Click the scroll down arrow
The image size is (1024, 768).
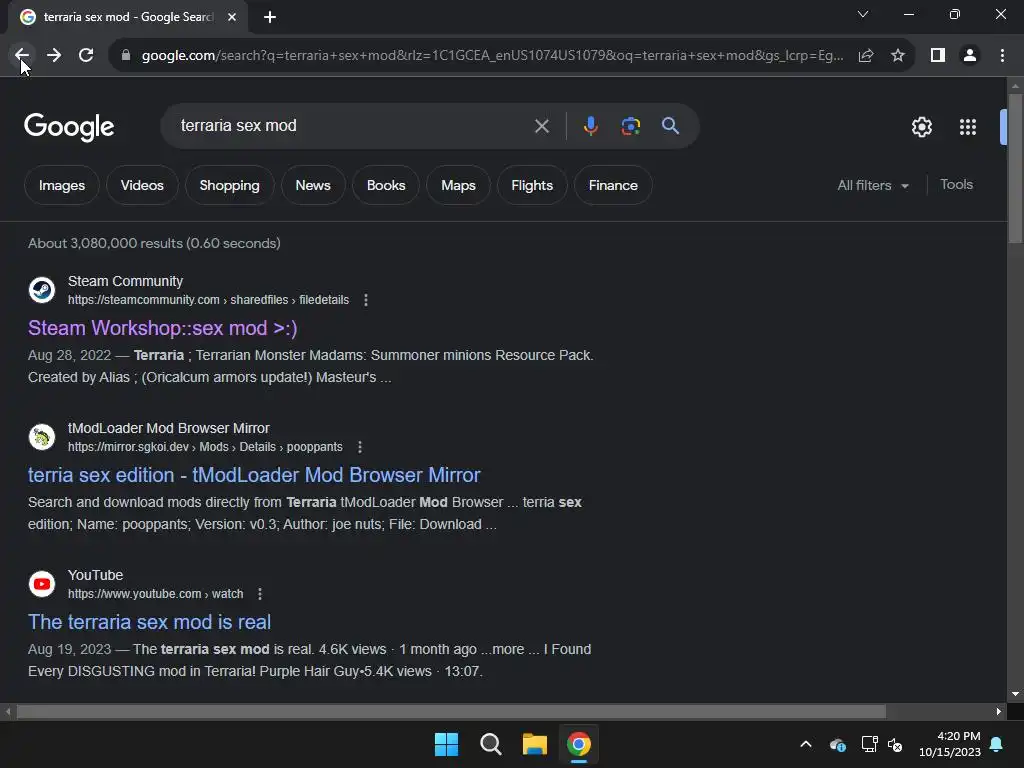[1015, 694]
